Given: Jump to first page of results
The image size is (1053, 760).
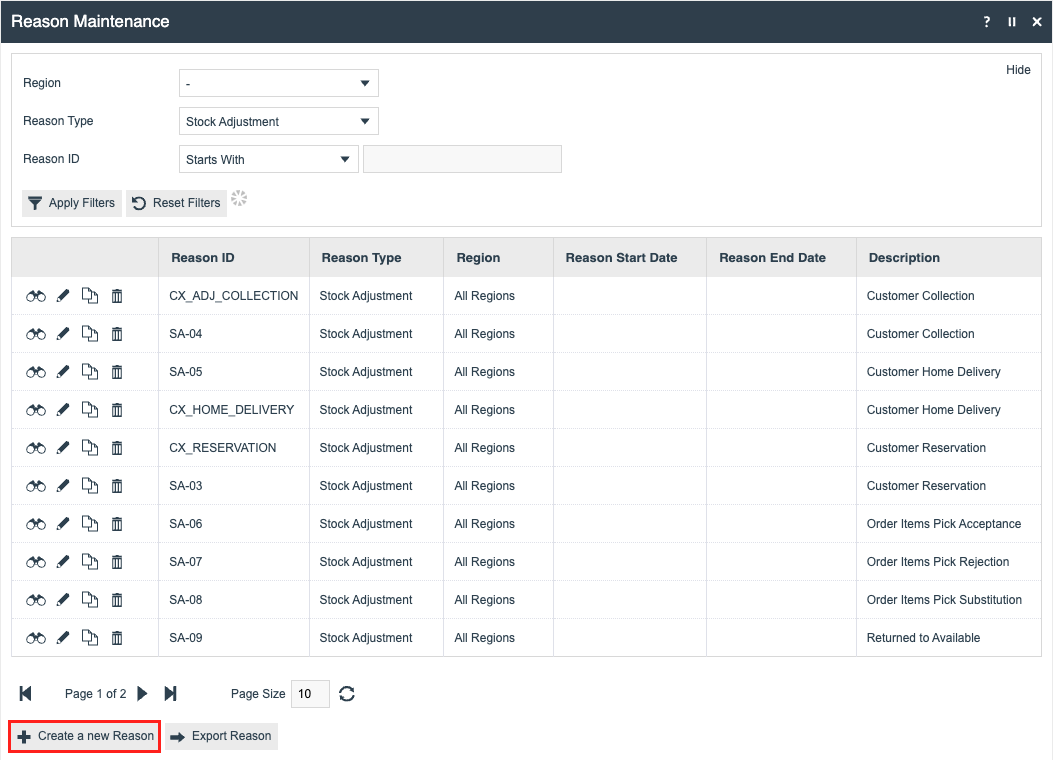Looking at the screenshot, I should click(x=26, y=694).
